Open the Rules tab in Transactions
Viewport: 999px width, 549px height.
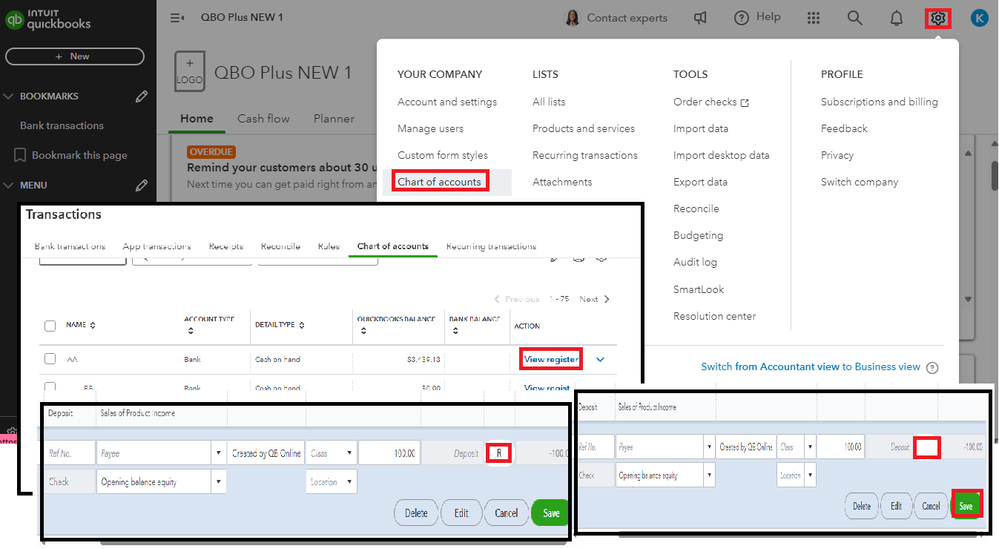click(x=329, y=246)
